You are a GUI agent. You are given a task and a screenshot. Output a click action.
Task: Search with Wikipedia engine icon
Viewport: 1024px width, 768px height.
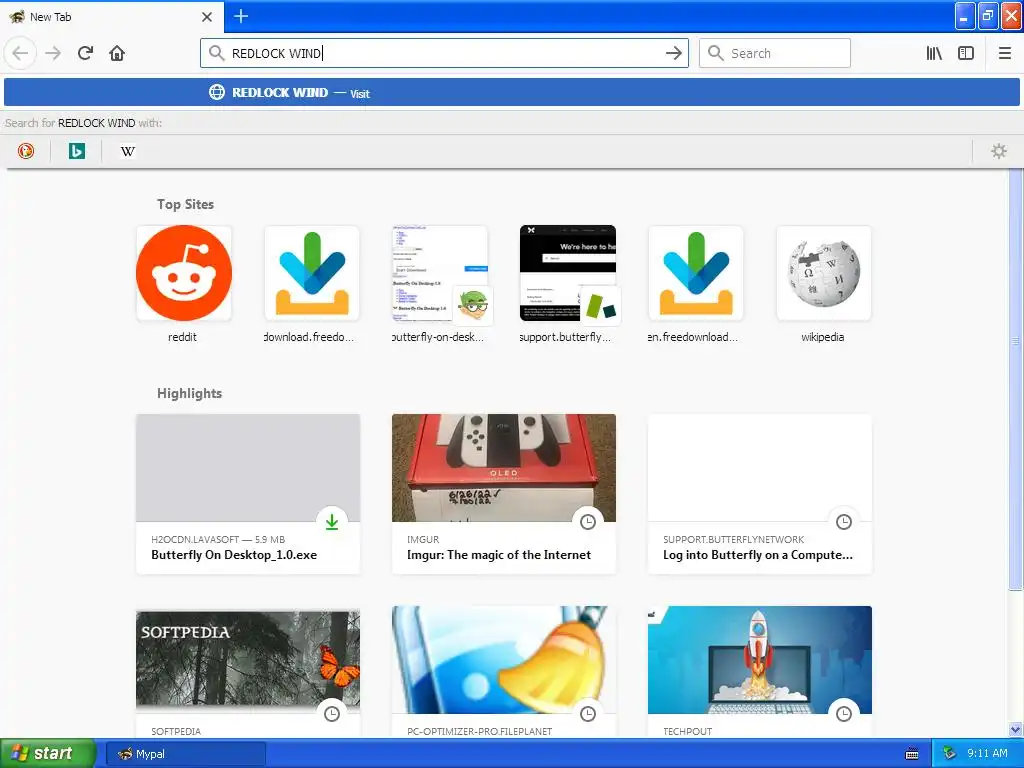tap(127, 152)
